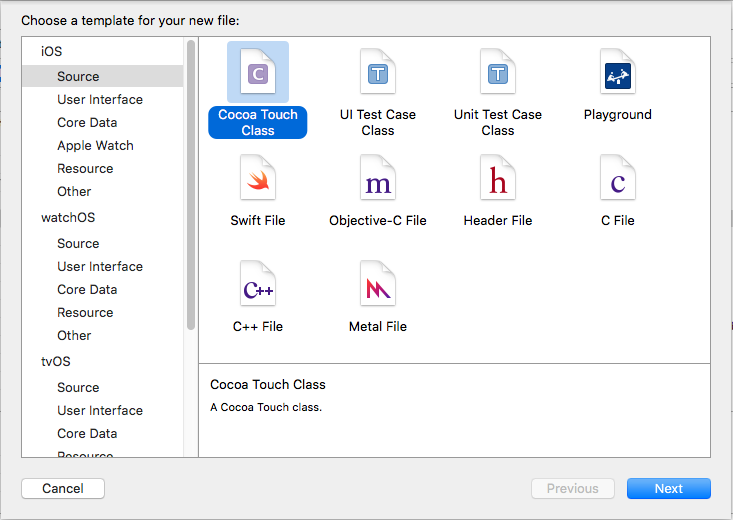Select the Metal File template icon
Image resolution: width=733 pixels, height=520 pixels.
378,285
